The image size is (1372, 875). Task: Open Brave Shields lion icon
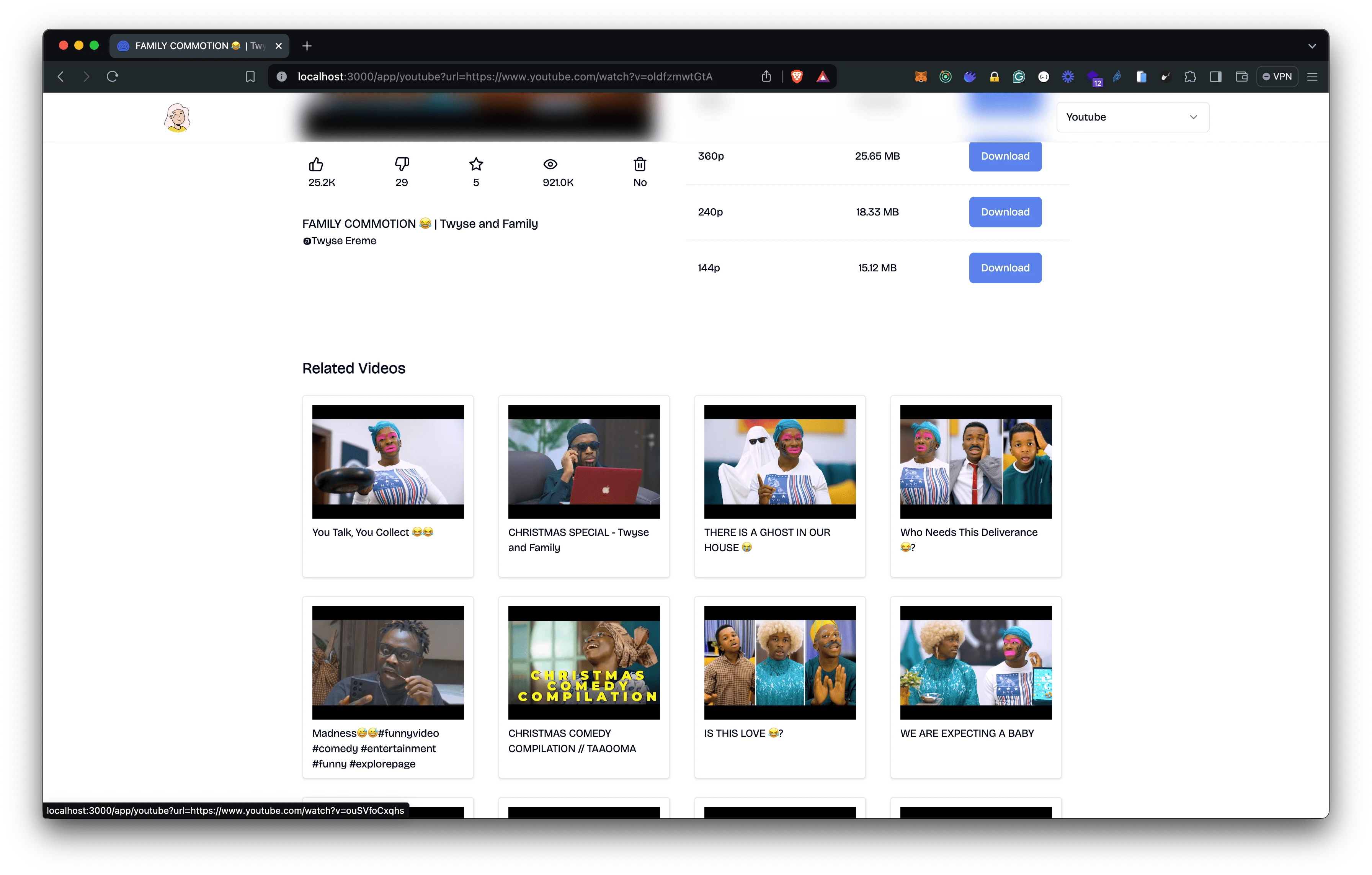[797, 76]
